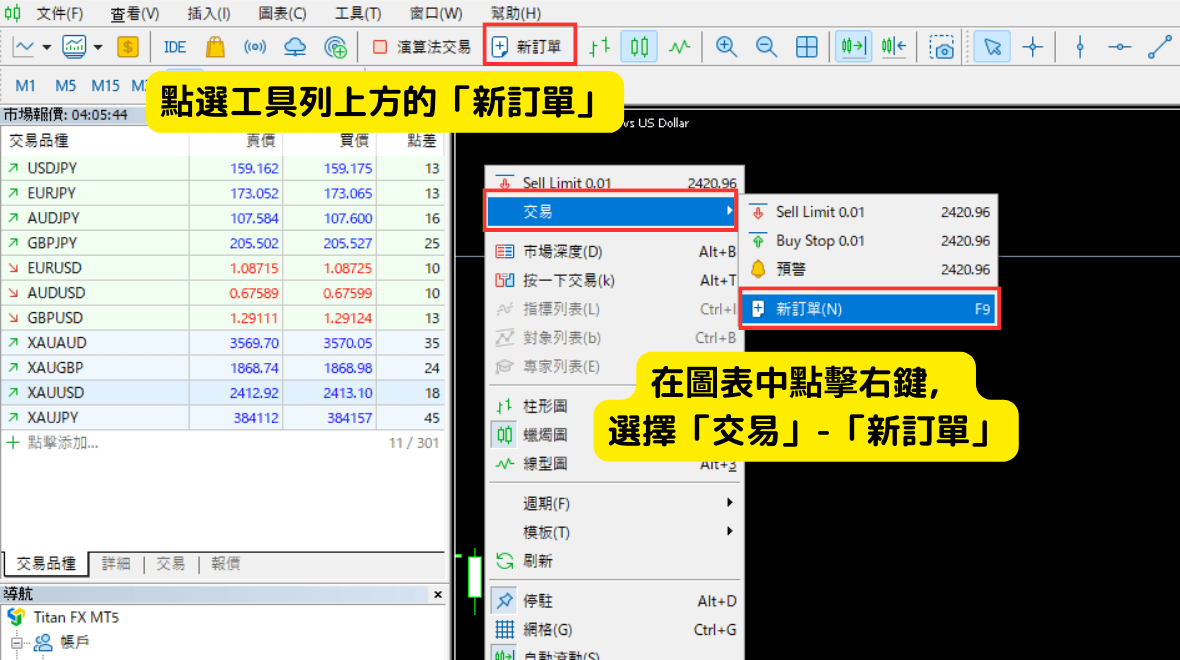Toggle 演算法交易 algo trading button
The height and width of the screenshot is (660, 1180).
(x=421, y=47)
